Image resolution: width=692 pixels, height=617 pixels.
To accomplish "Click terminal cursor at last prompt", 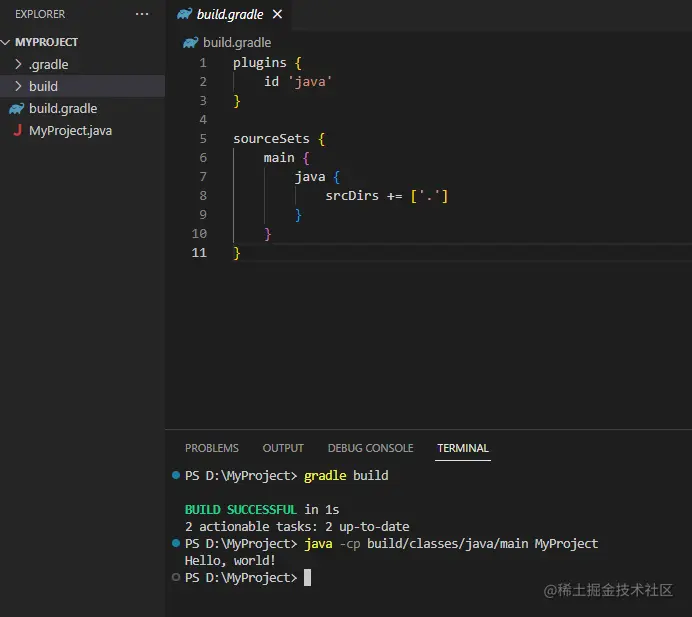I will pyautogui.click(x=307, y=577).
